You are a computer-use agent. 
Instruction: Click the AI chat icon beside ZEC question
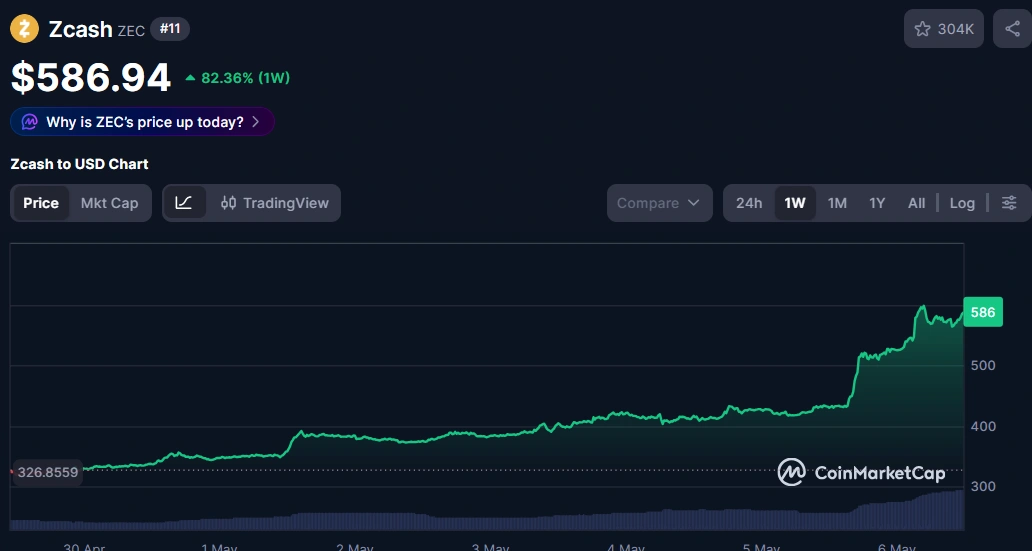click(30, 122)
